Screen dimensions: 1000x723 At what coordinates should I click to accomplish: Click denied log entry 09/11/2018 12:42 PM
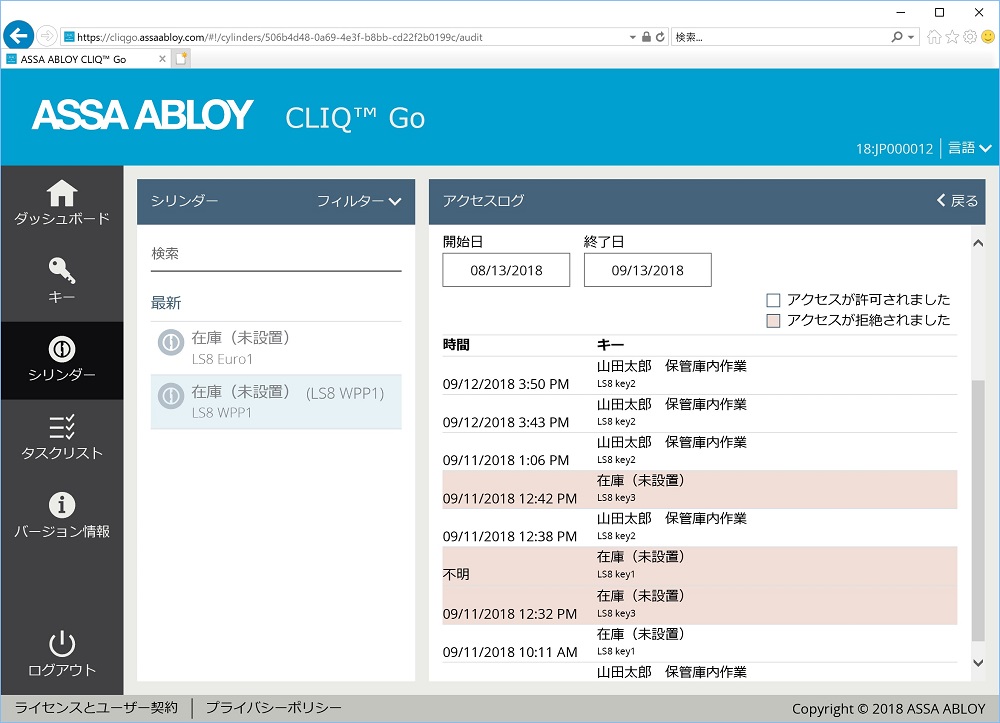tap(700, 490)
